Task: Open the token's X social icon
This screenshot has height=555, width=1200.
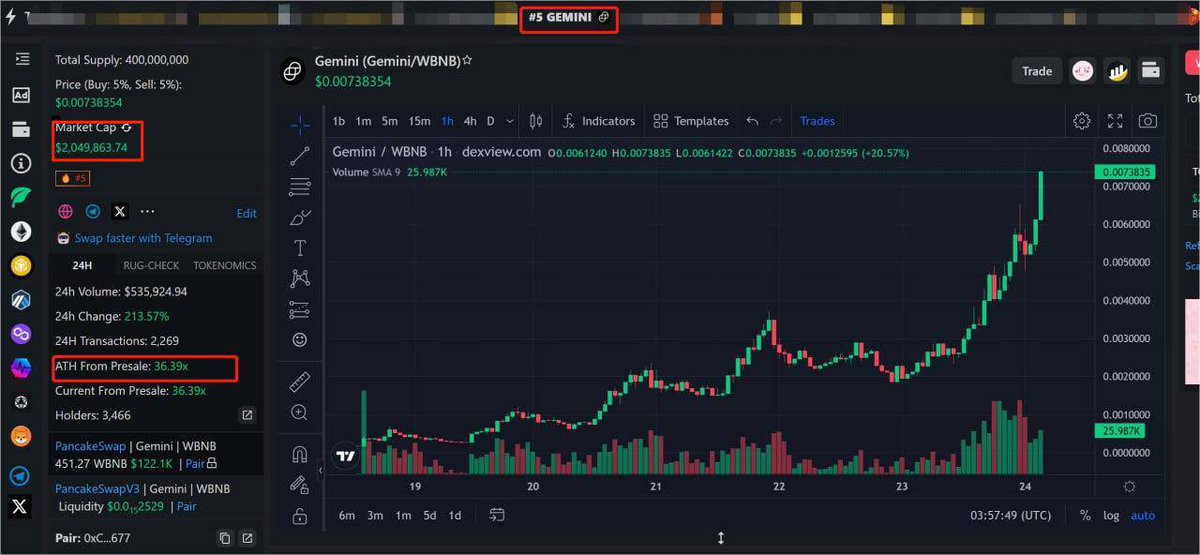Action: tap(120, 212)
